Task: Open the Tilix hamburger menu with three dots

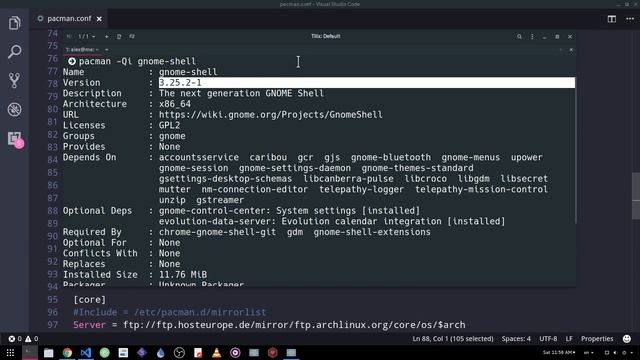Action: [x=532, y=36]
